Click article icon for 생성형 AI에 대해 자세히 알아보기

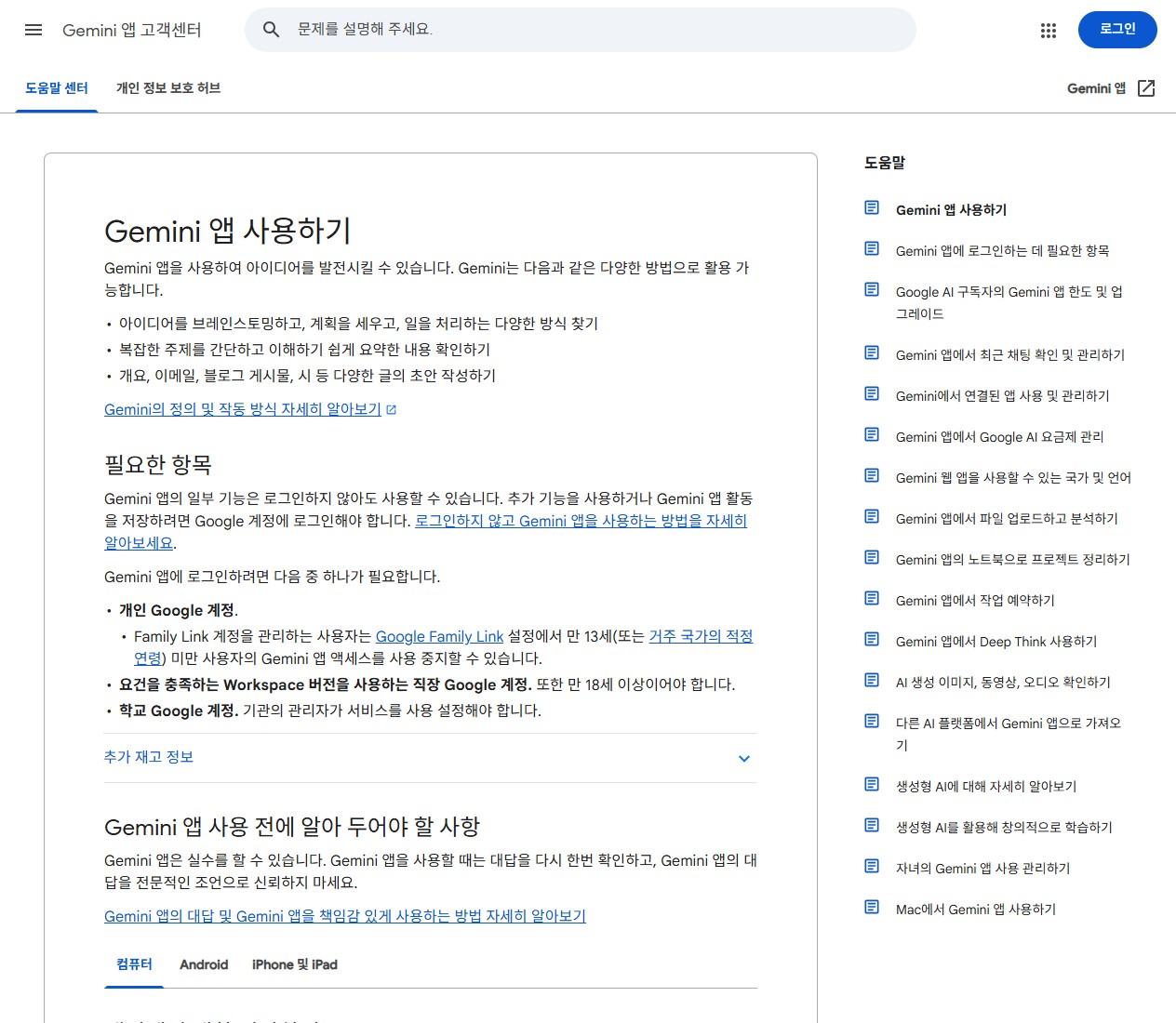pos(872,784)
